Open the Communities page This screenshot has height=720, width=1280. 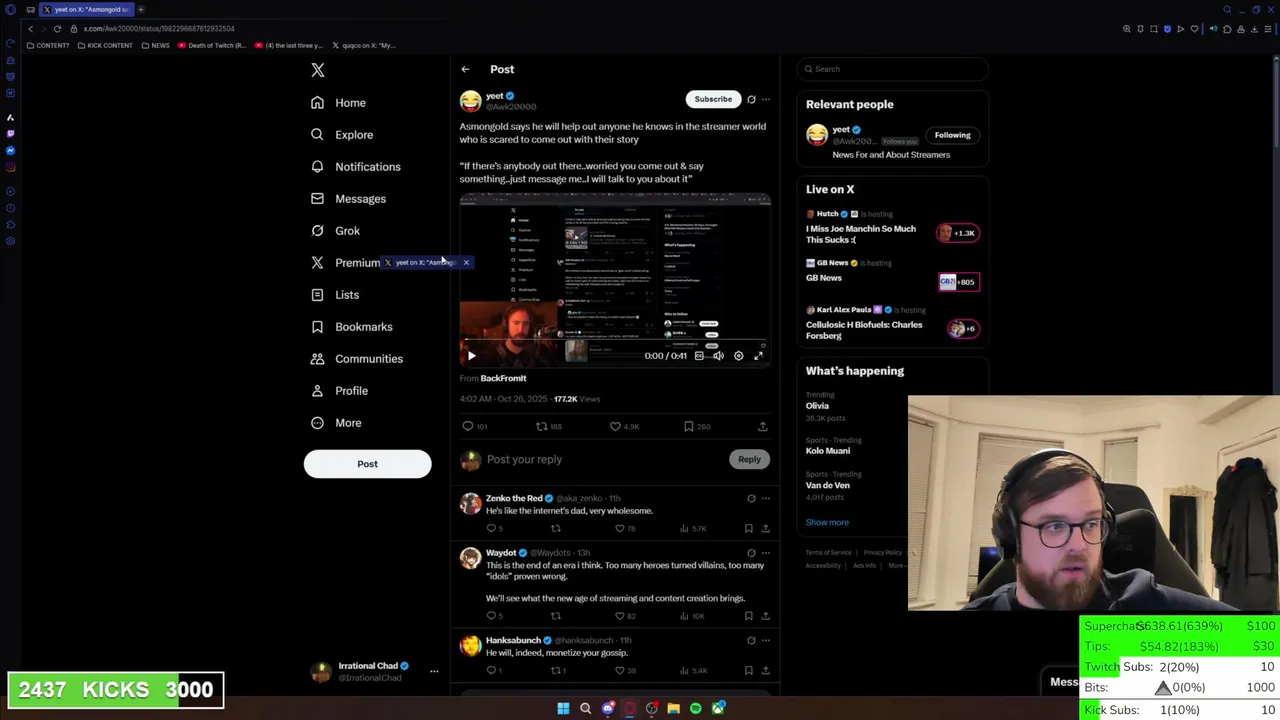pyautogui.click(x=356, y=359)
